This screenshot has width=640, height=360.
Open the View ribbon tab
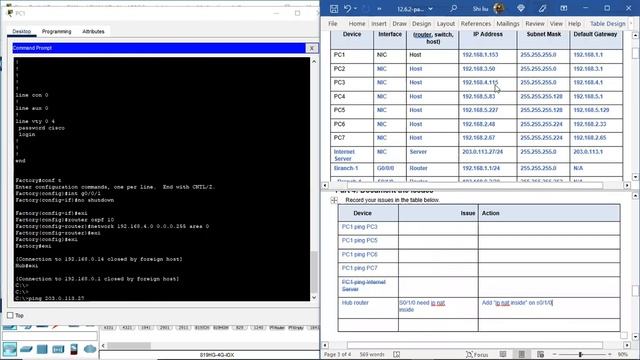click(556, 24)
